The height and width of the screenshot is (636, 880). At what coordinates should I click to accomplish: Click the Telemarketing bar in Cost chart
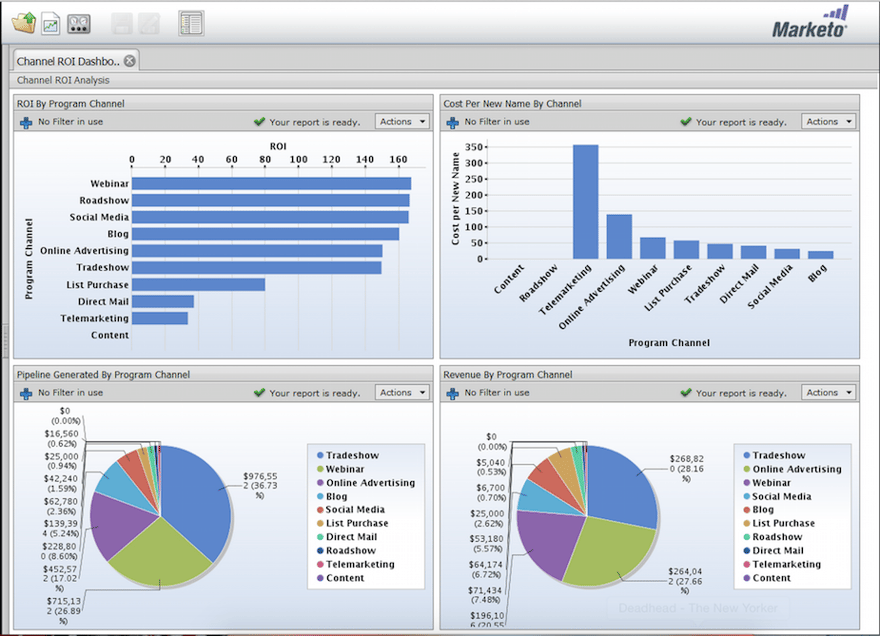coord(585,202)
